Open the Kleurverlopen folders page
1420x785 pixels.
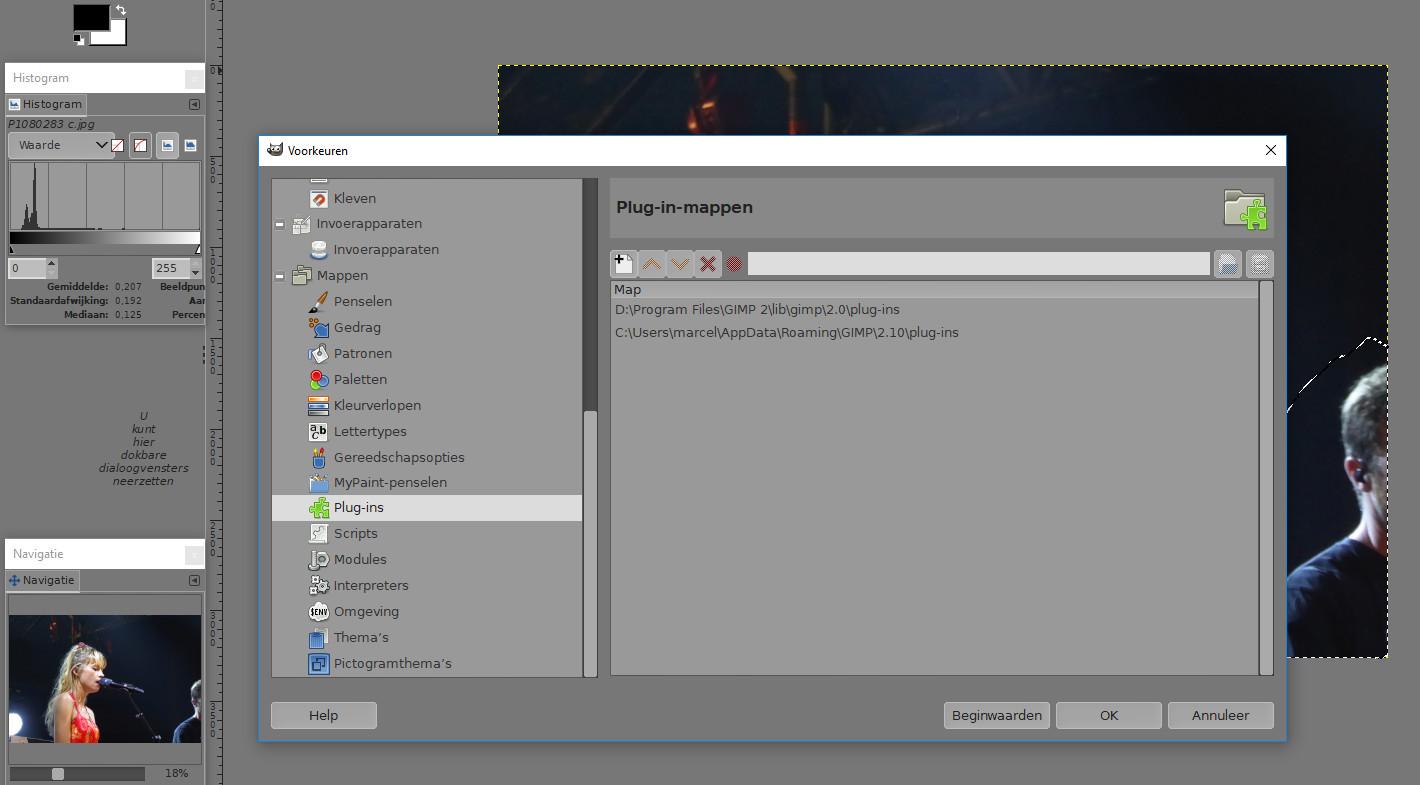pyautogui.click(x=377, y=406)
